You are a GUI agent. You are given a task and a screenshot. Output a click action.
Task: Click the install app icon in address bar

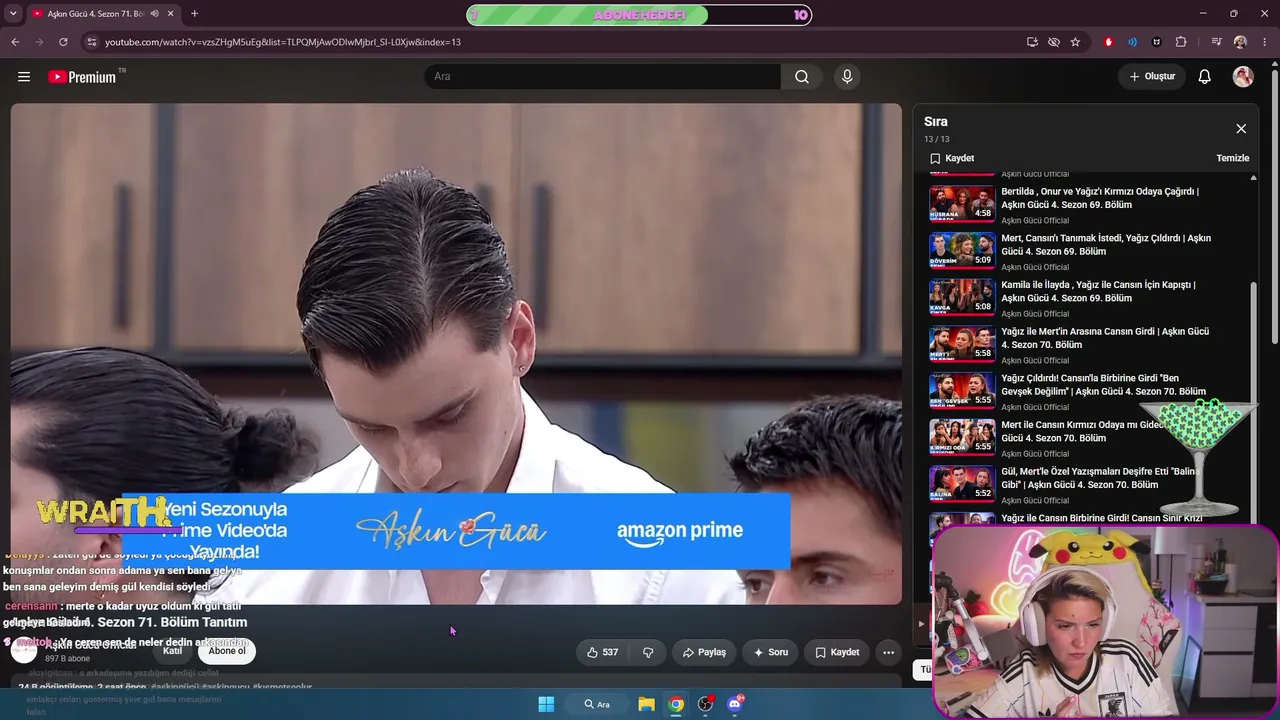tap(1032, 42)
